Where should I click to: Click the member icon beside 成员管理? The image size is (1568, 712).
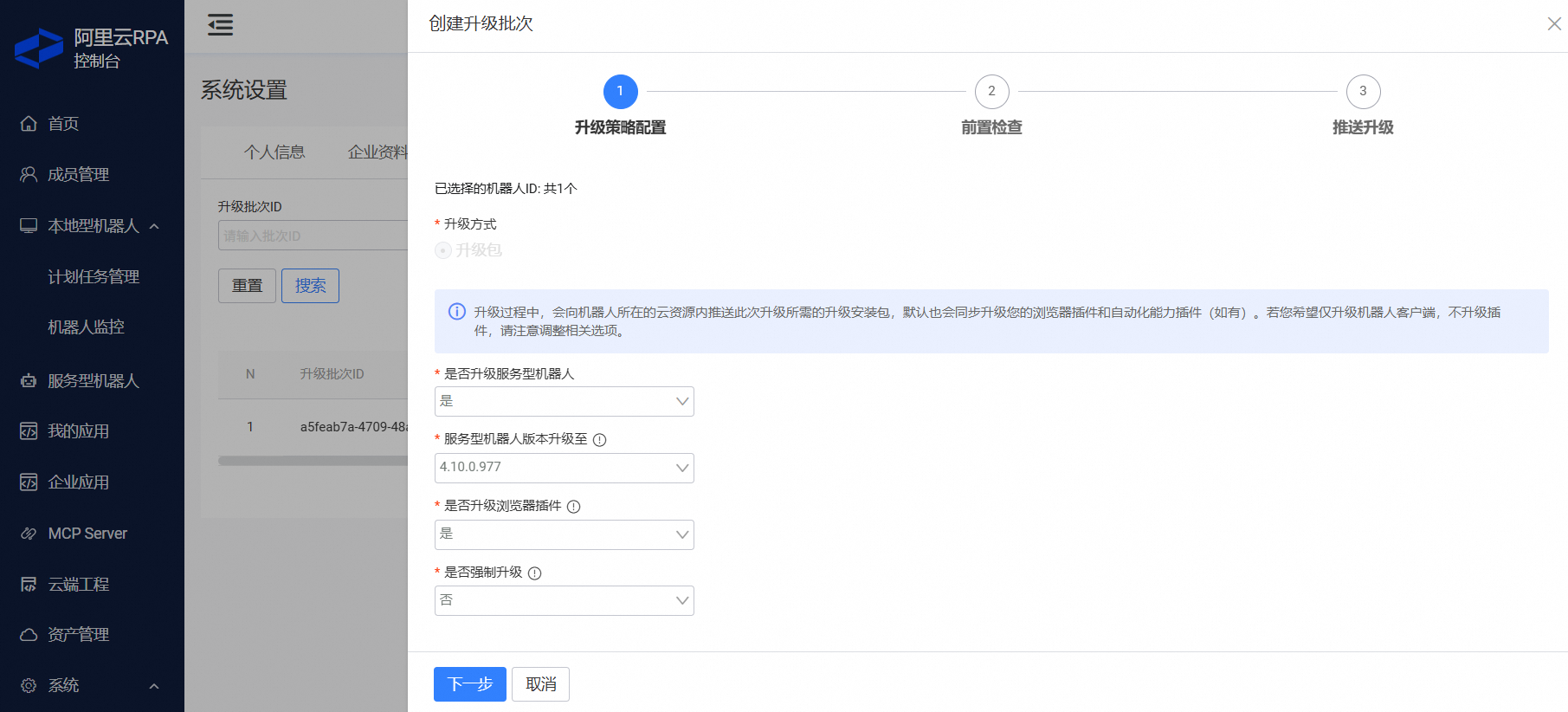pyautogui.click(x=29, y=174)
